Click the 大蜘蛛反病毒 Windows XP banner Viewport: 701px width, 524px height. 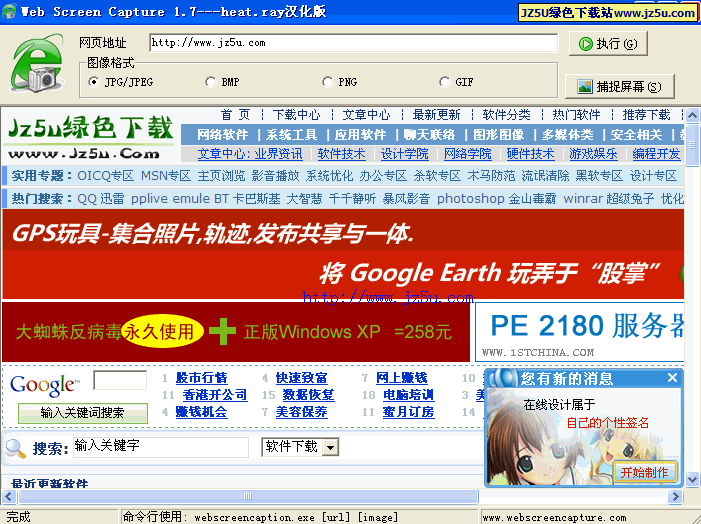pyautogui.click(x=236, y=332)
